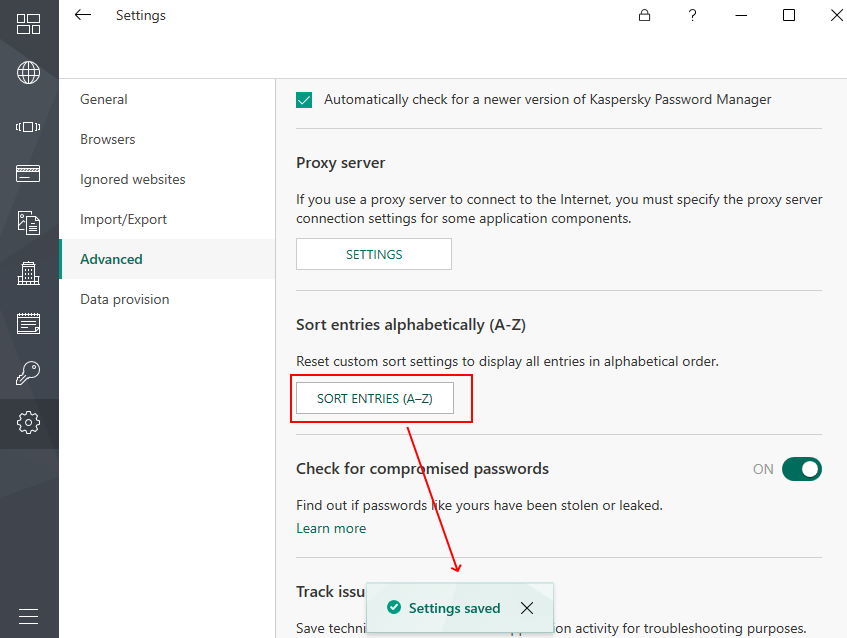Open the password generator key icon
The image size is (847, 638).
coord(28,373)
